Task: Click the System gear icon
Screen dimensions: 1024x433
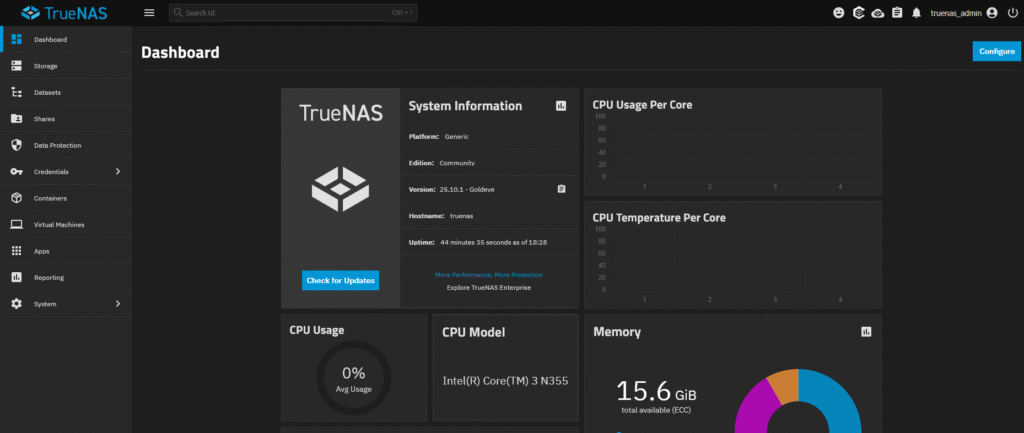Action: tap(17, 304)
